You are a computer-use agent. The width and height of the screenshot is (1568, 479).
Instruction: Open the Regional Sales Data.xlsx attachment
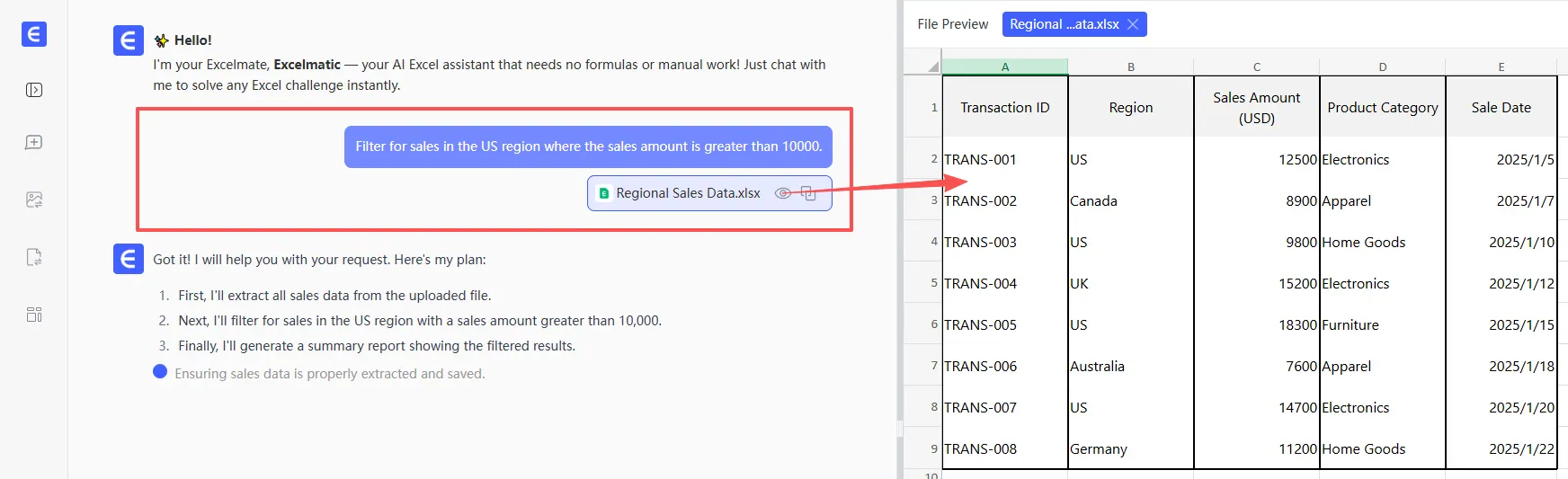tap(688, 193)
